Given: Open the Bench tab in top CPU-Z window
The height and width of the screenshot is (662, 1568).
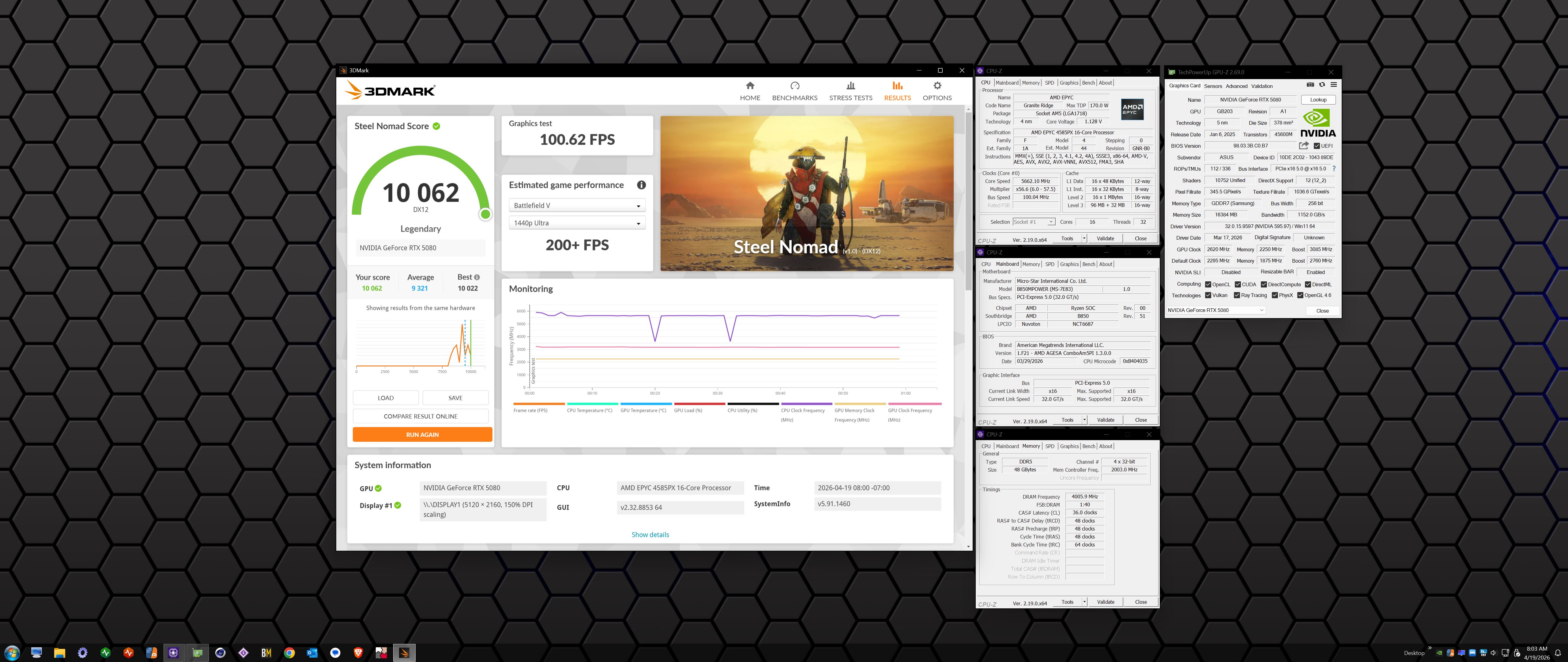Looking at the screenshot, I should [1088, 83].
